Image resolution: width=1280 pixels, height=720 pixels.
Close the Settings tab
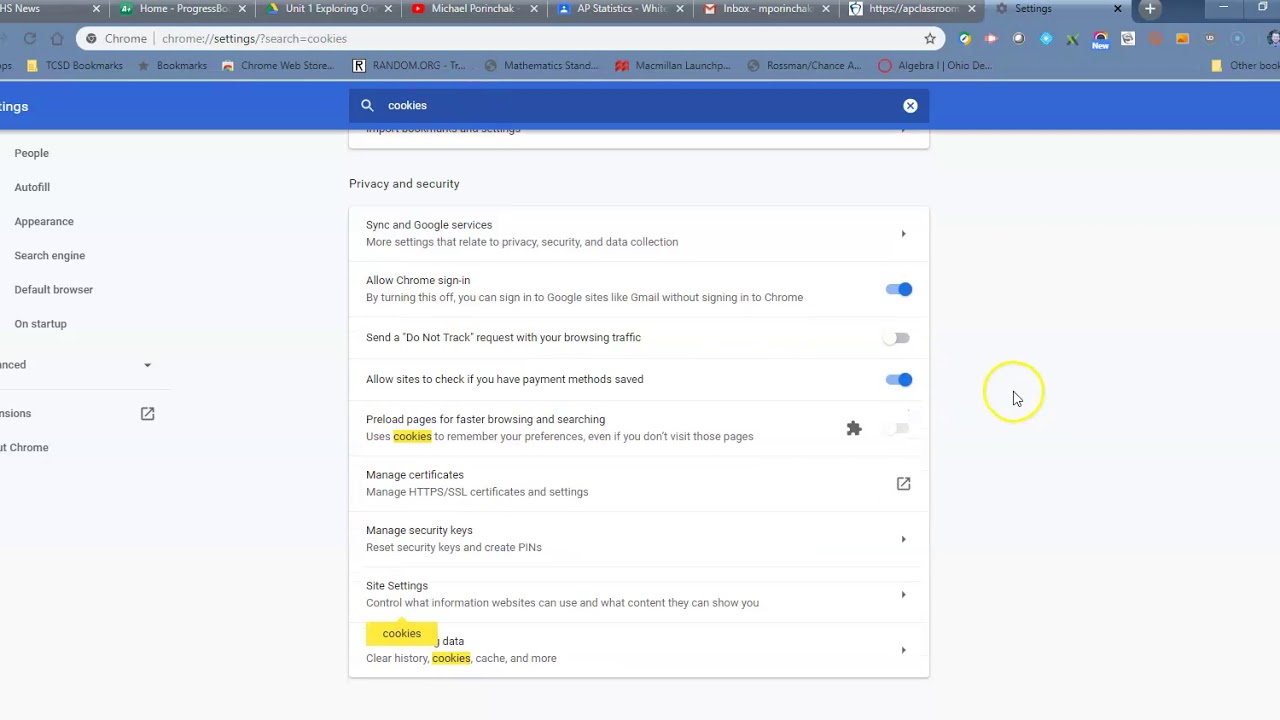click(1118, 9)
